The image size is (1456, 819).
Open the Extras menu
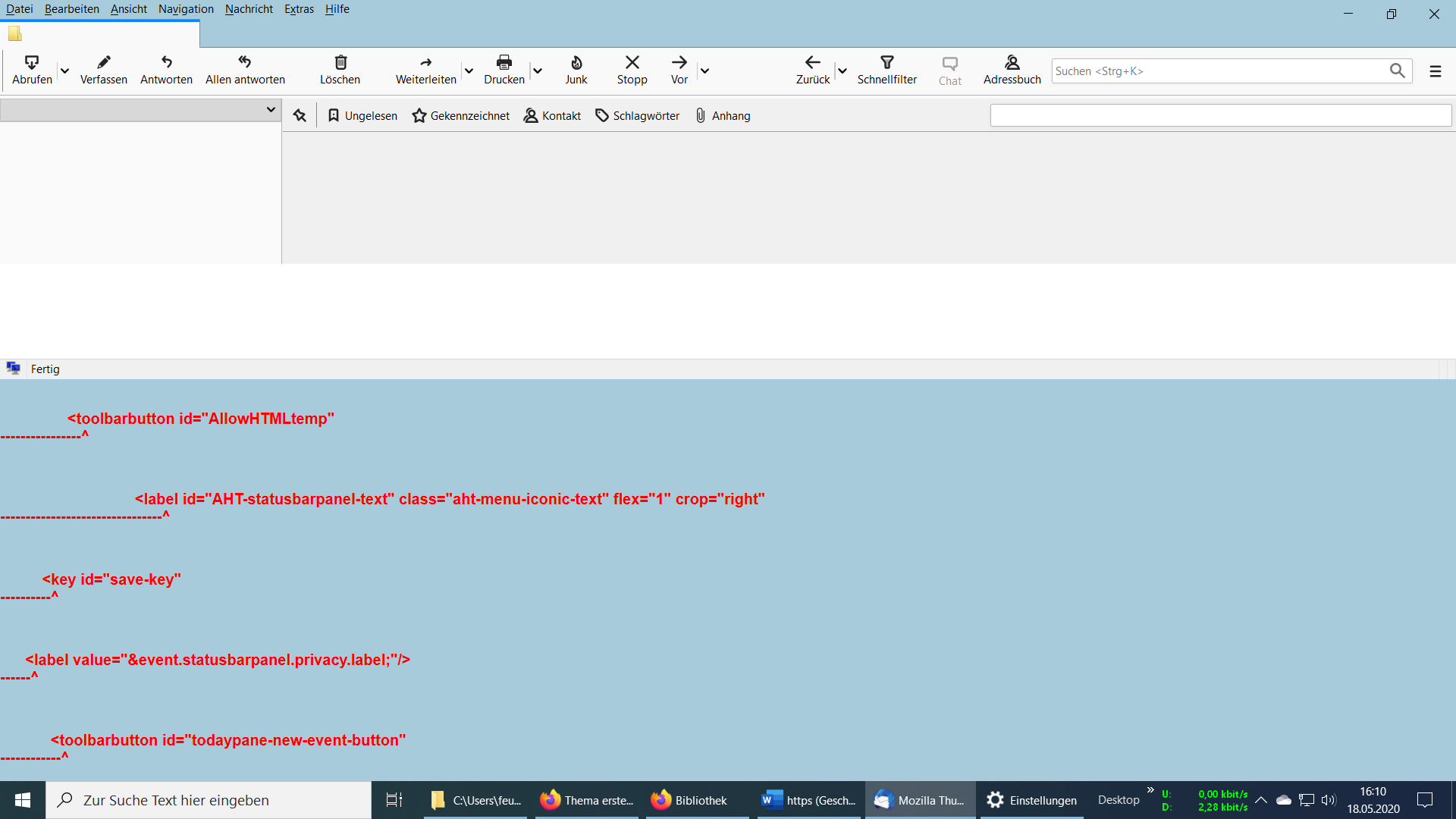(299, 9)
